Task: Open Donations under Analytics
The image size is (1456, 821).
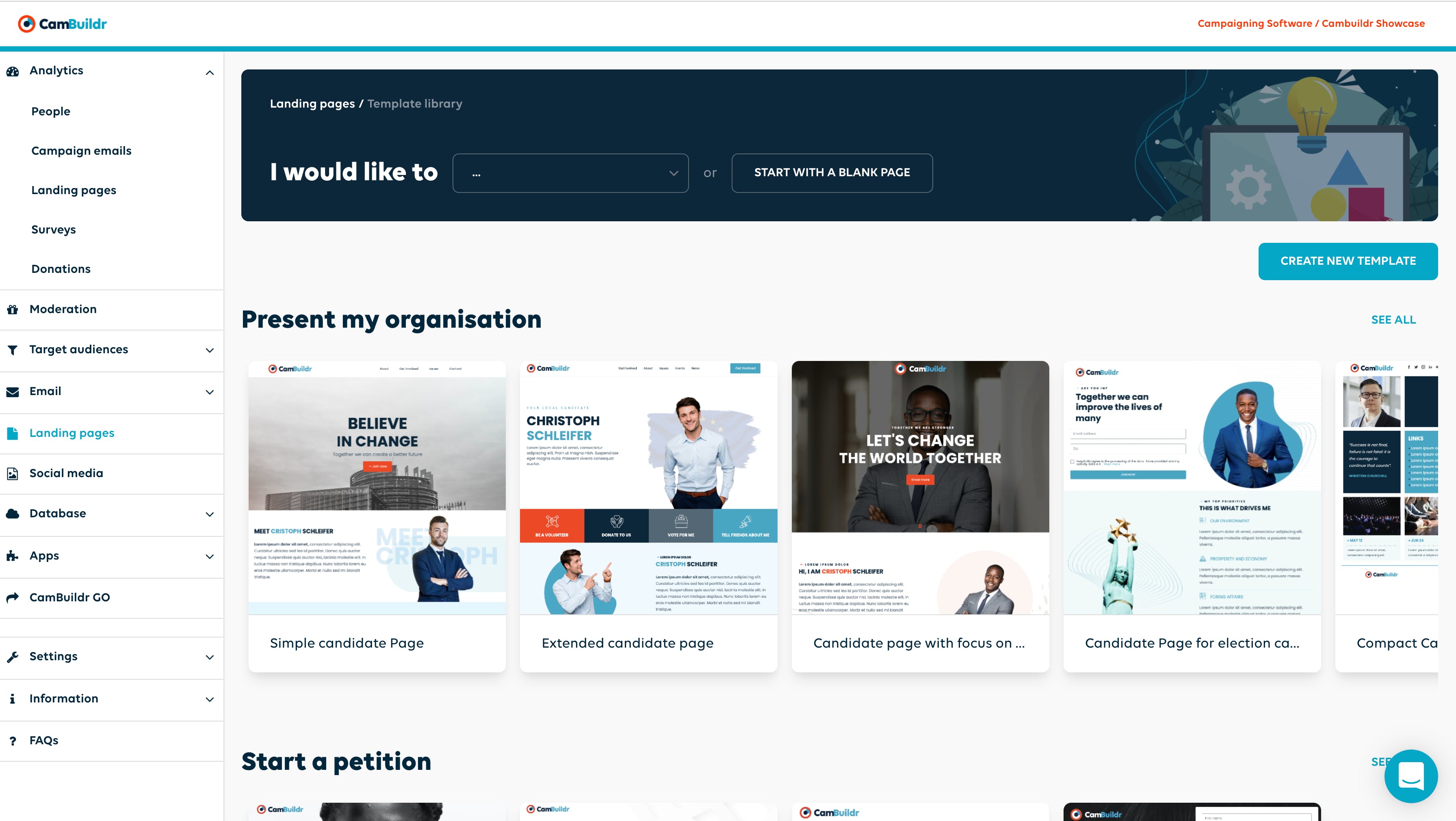Action: point(61,269)
